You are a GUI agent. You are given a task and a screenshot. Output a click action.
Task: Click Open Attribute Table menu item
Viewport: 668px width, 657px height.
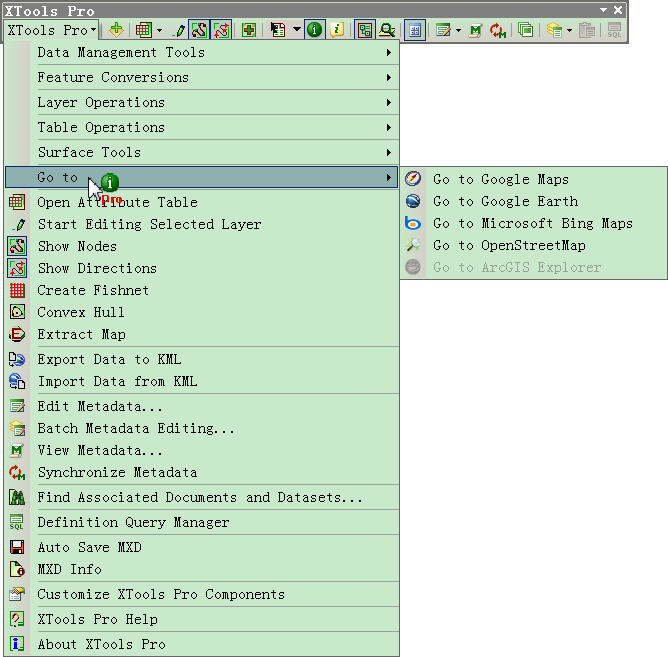click(x=202, y=202)
